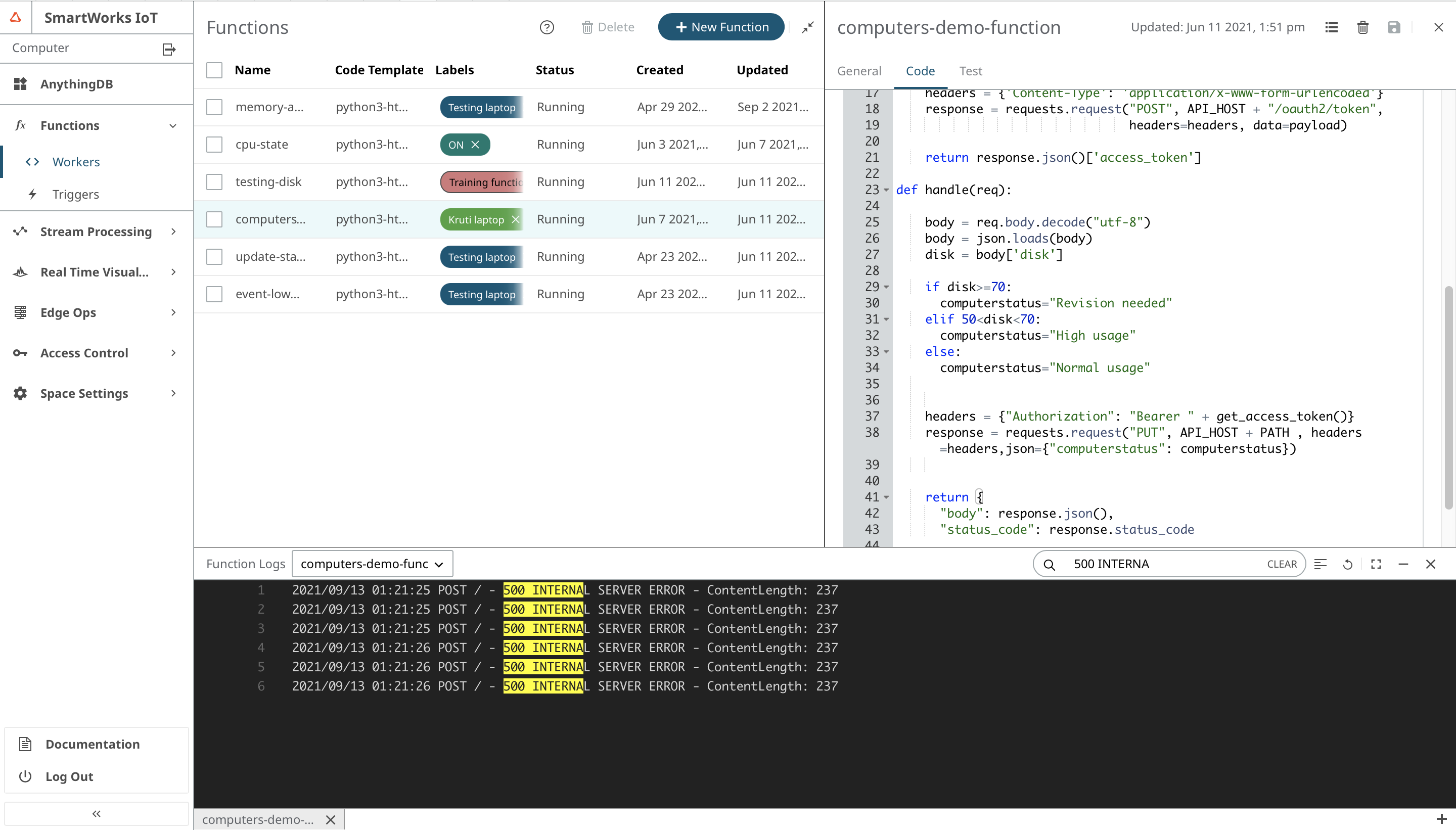The image size is (1456, 830).
Task: Click the New Function button
Action: 720,27
